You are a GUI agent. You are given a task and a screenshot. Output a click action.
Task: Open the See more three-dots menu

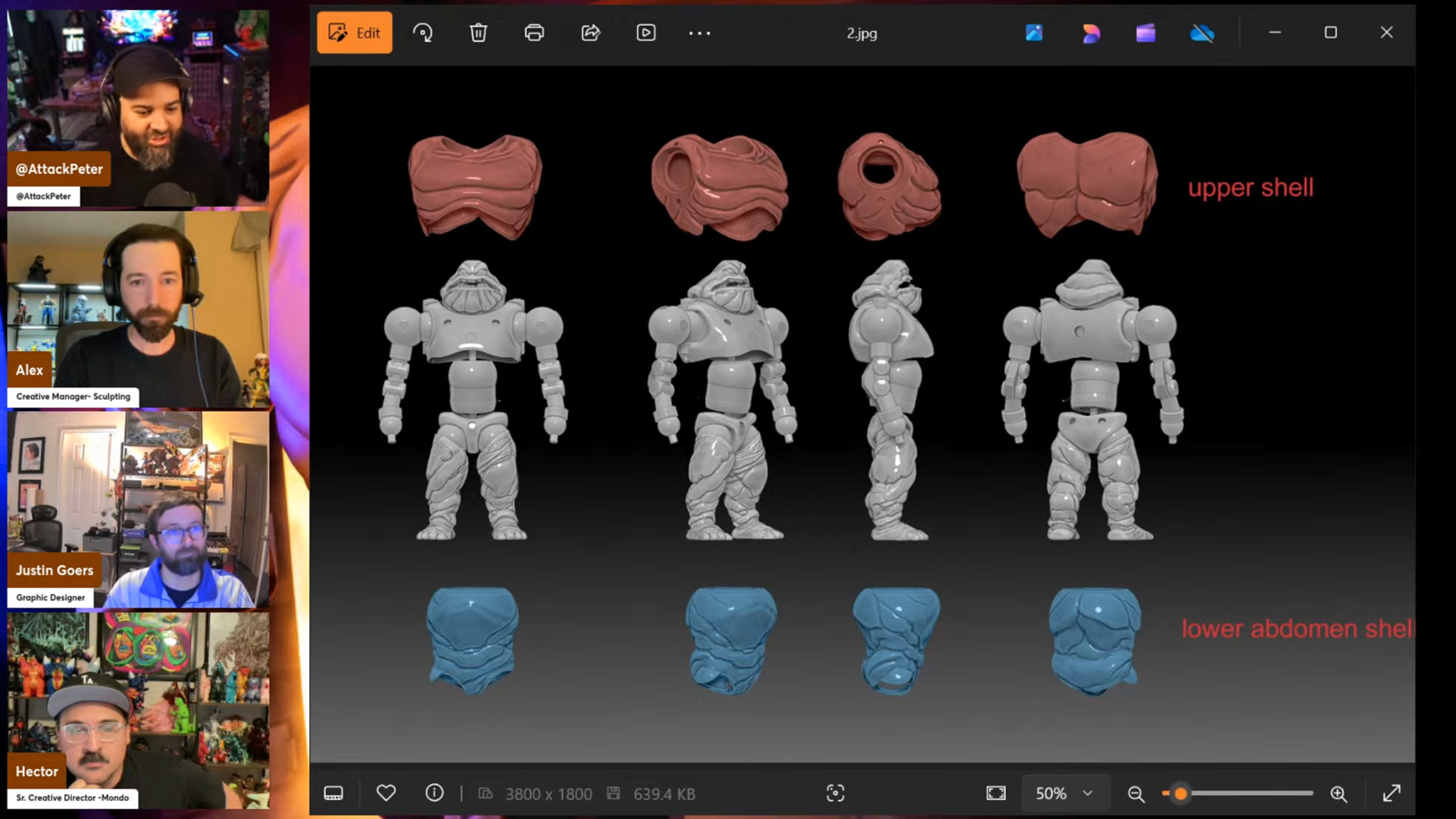pos(700,33)
